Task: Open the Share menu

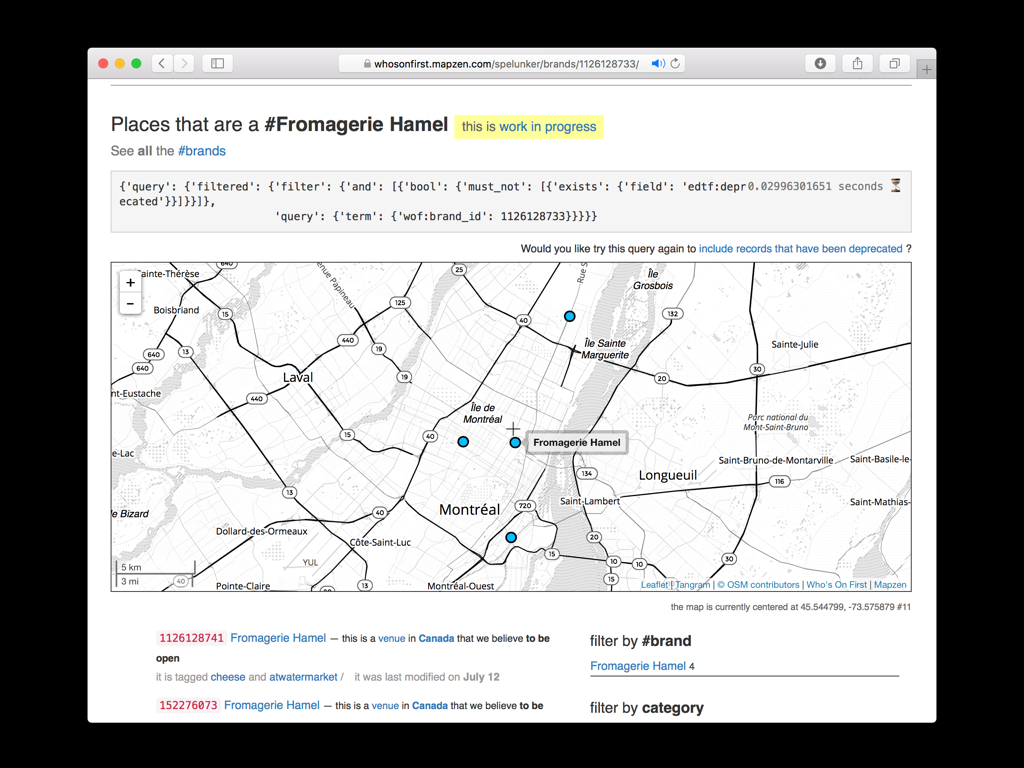Action: [x=857, y=63]
